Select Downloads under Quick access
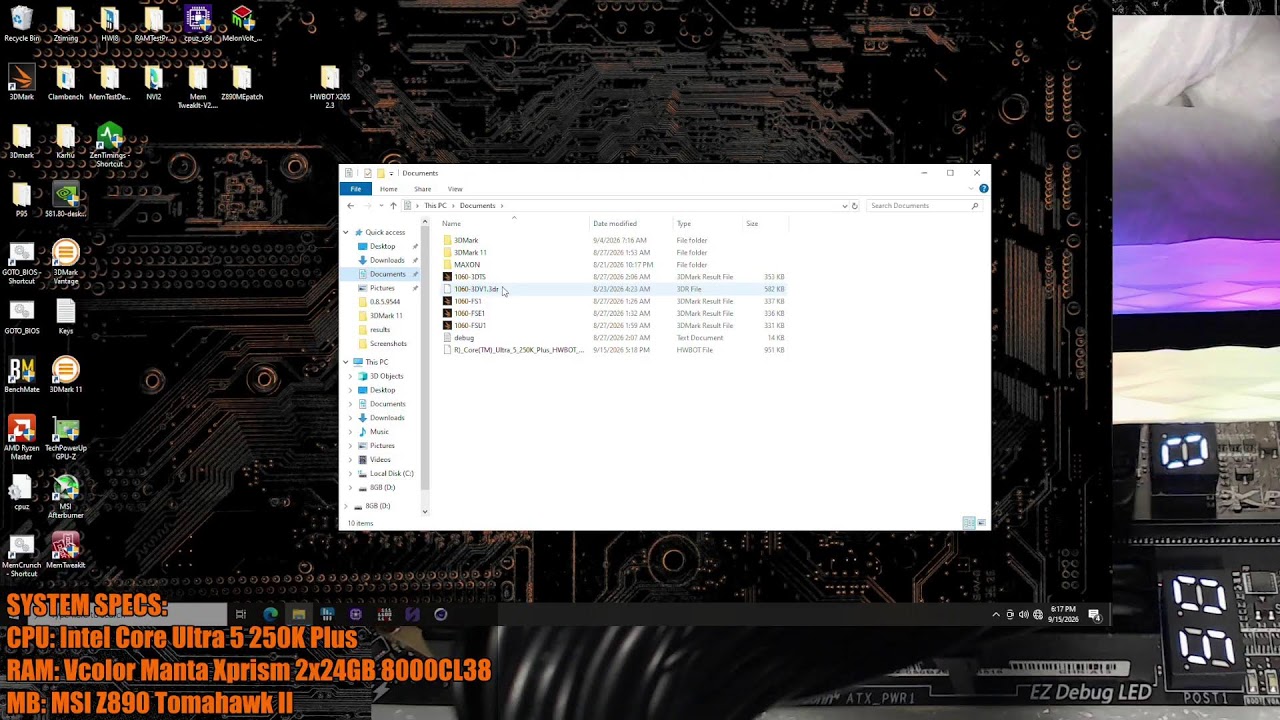 387,260
